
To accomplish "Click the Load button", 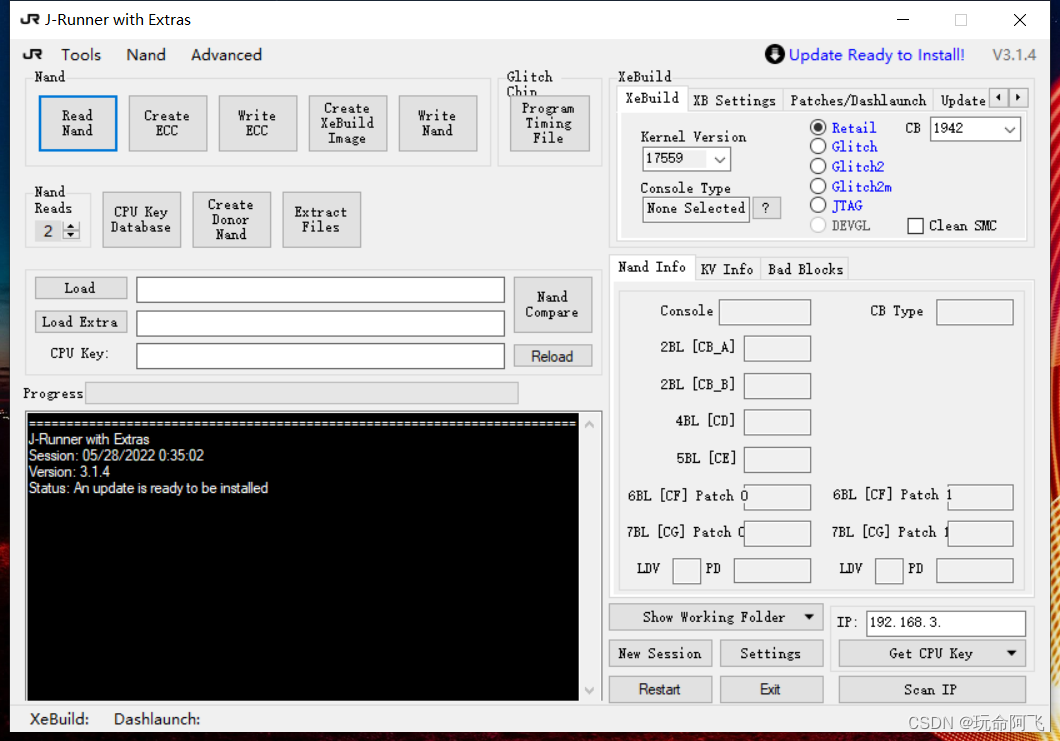I will coord(80,288).
